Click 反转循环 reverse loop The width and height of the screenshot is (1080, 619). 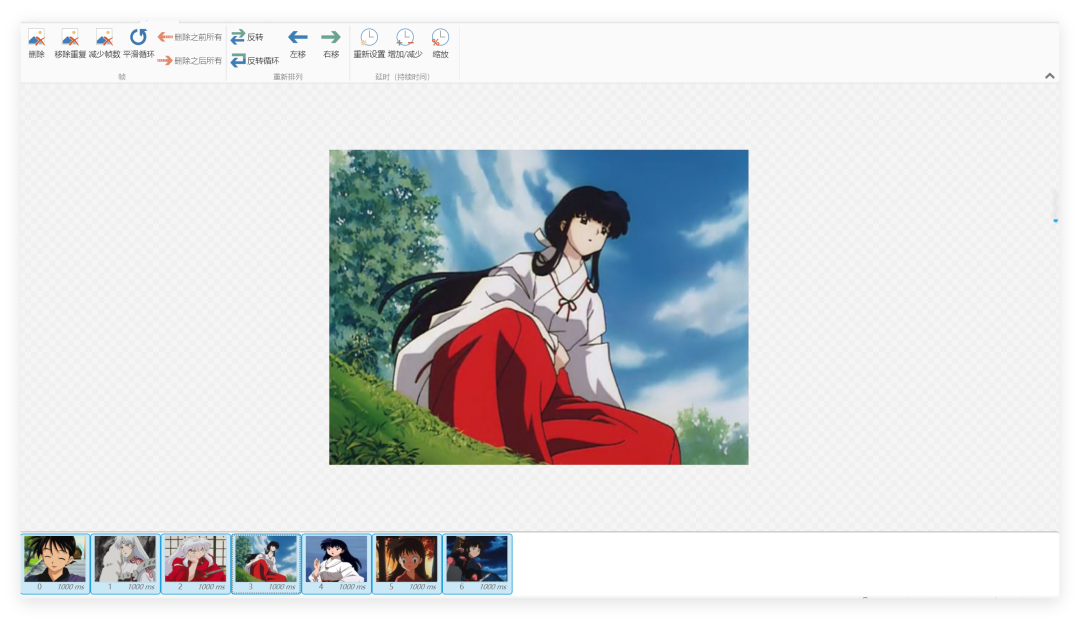point(255,61)
